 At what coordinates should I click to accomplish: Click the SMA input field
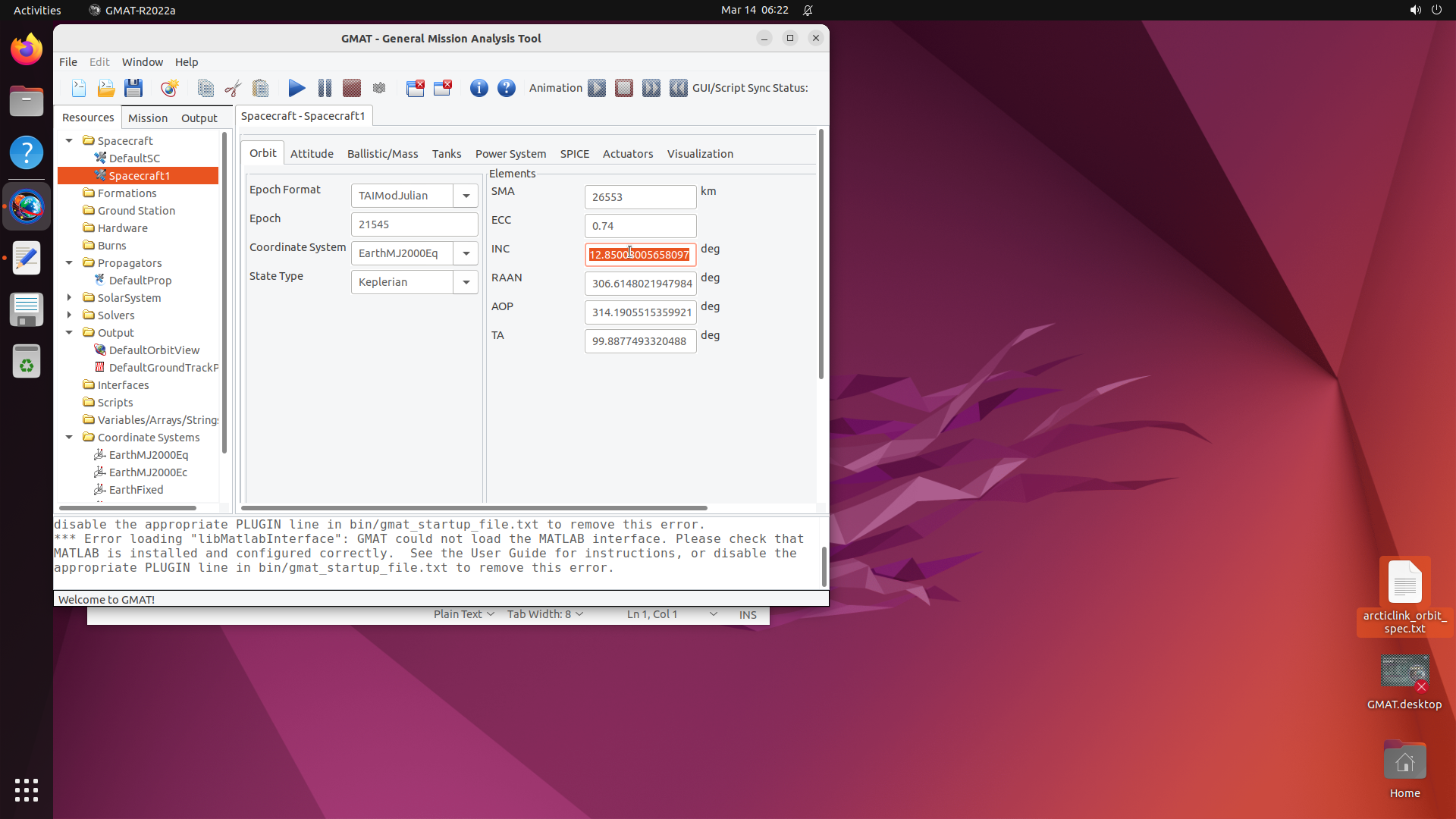[639, 196]
